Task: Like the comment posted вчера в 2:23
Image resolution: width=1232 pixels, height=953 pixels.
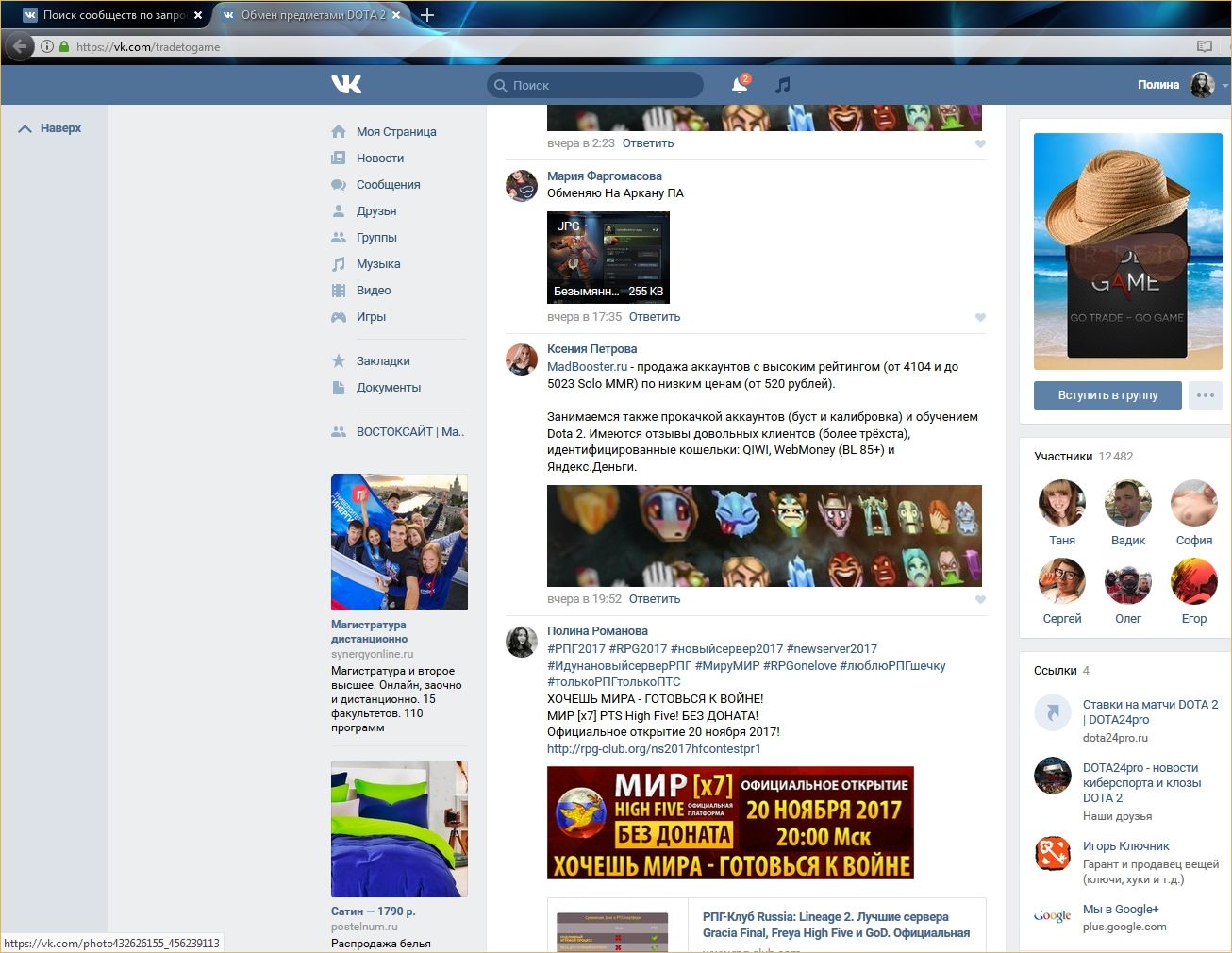Action: (x=980, y=144)
